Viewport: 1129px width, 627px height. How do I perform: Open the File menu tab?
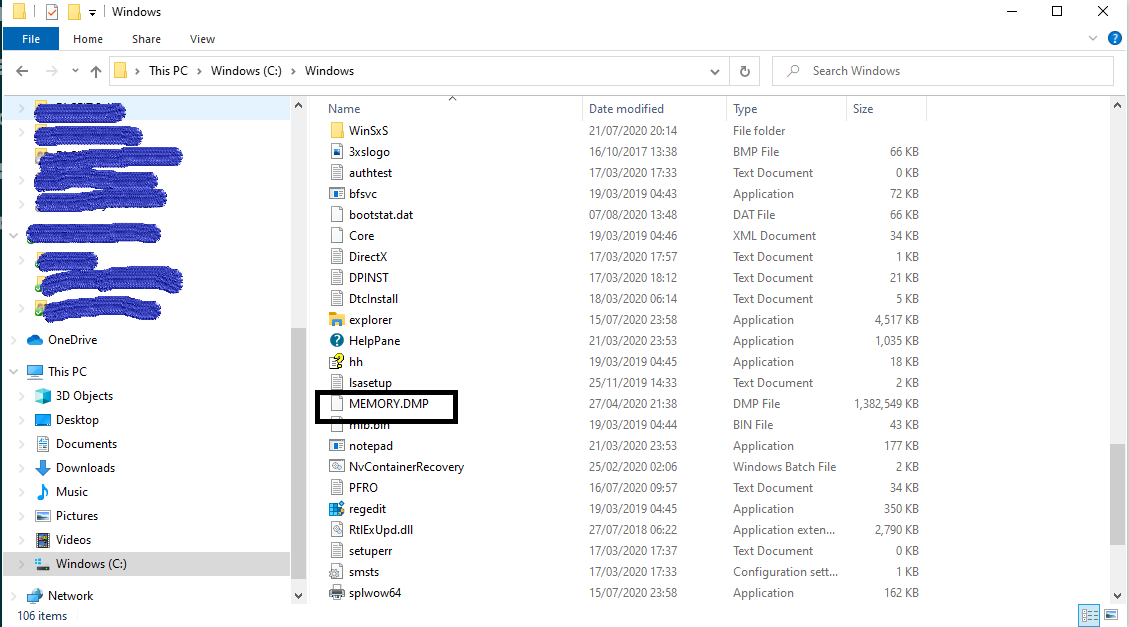point(31,39)
